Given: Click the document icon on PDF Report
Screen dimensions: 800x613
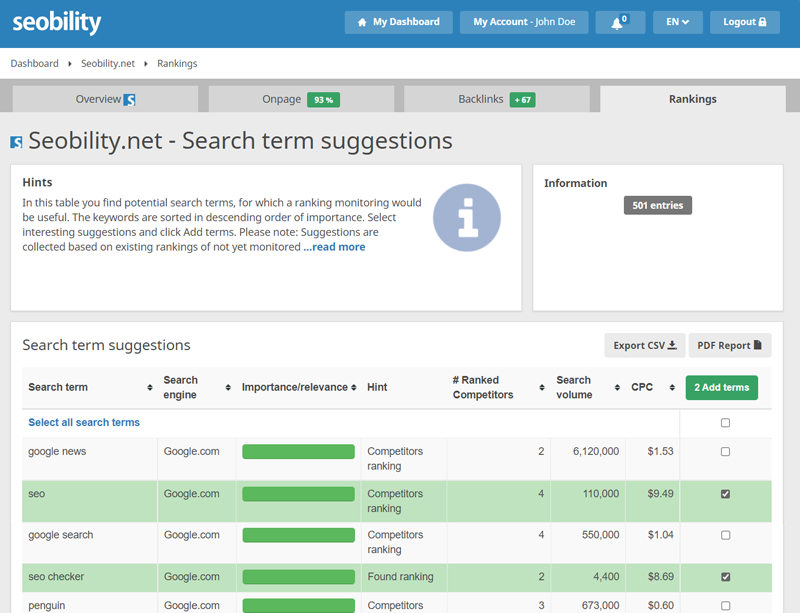Looking at the screenshot, I should point(755,344).
